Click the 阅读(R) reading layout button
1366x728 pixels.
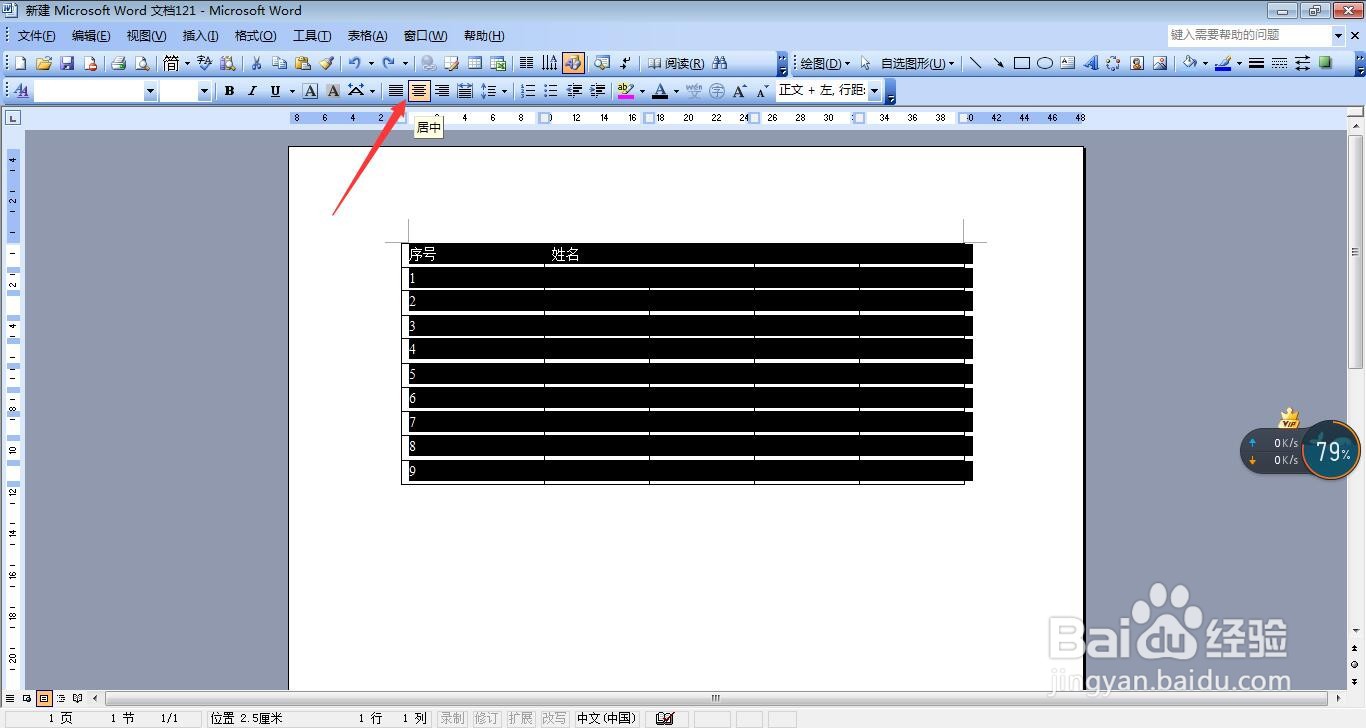pyautogui.click(x=675, y=63)
